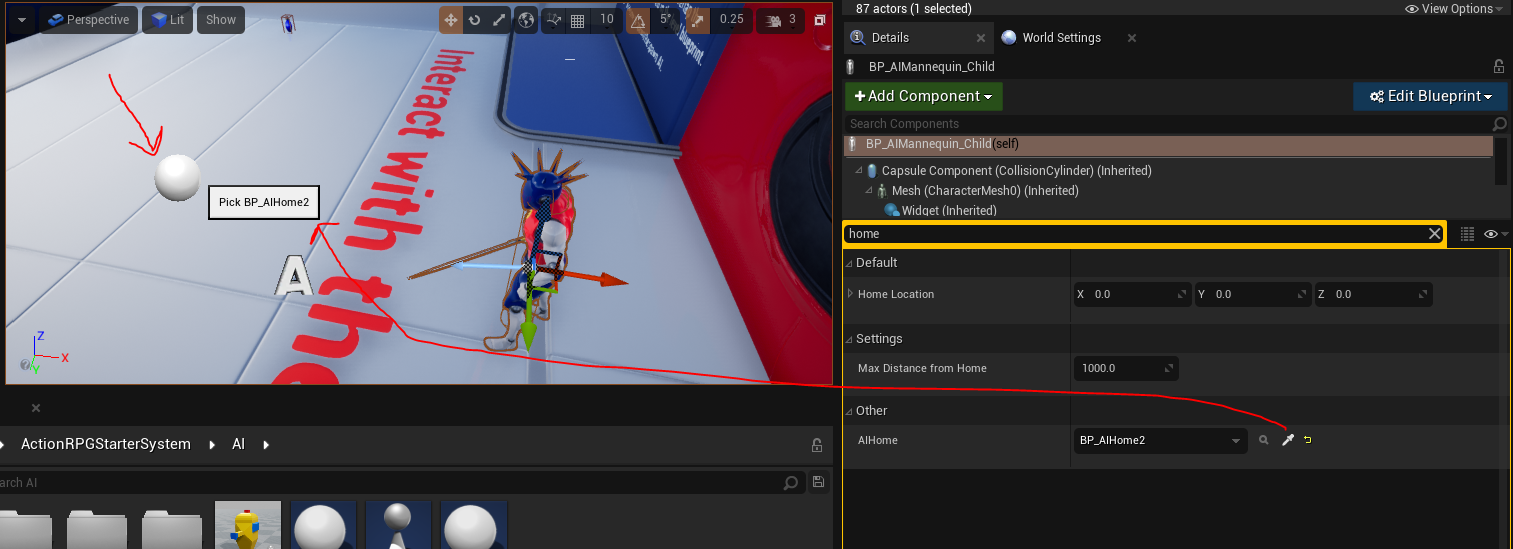The height and width of the screenshot is (549, 1513).
Task: Toggle surface snapping in viewport toolbar
Action: [554, 20]
